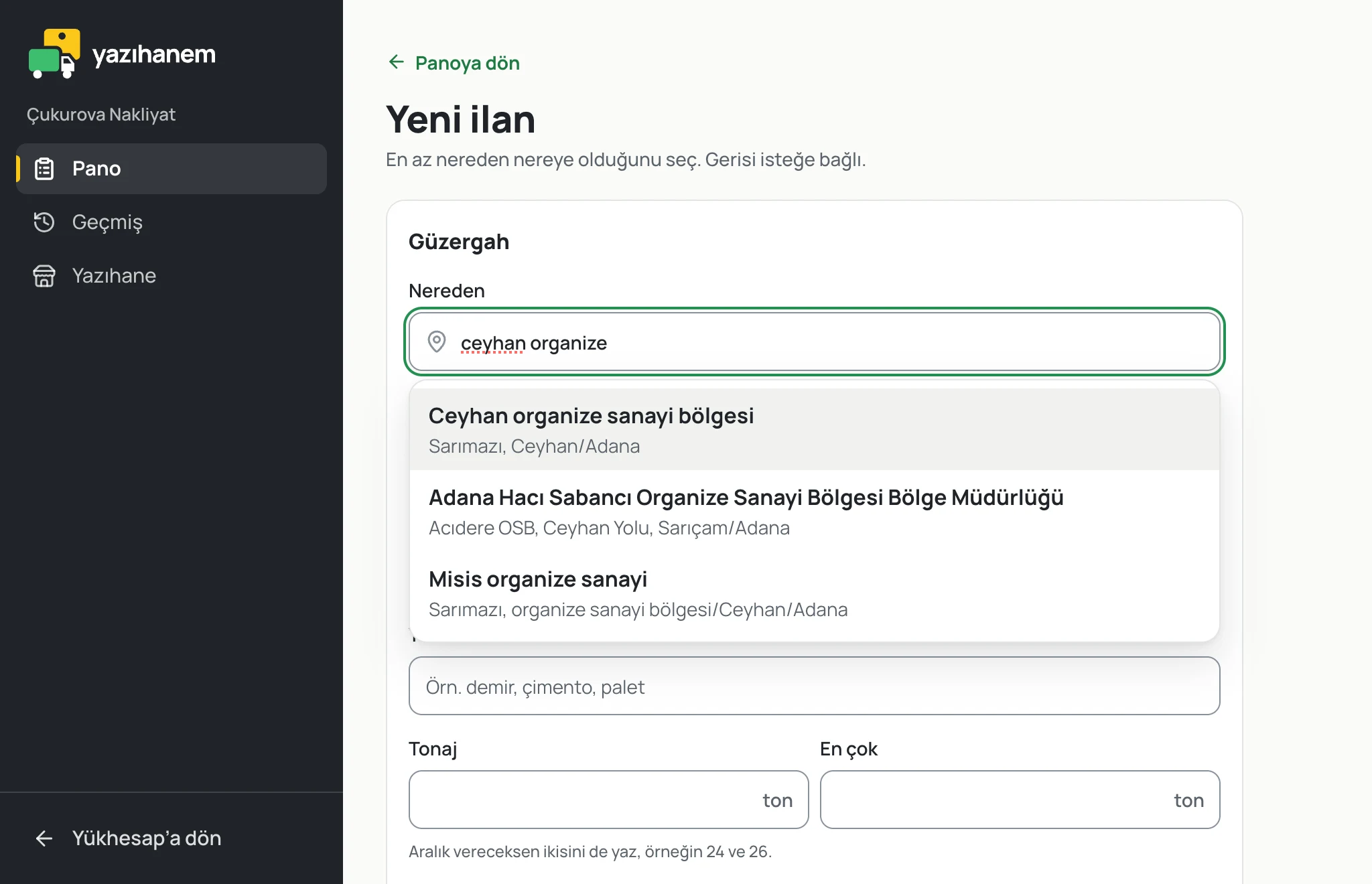The width and height of the screenshot is (1372, 884).
Task: Click the Yazıhane storefront icon
Action: pos(44,276)
